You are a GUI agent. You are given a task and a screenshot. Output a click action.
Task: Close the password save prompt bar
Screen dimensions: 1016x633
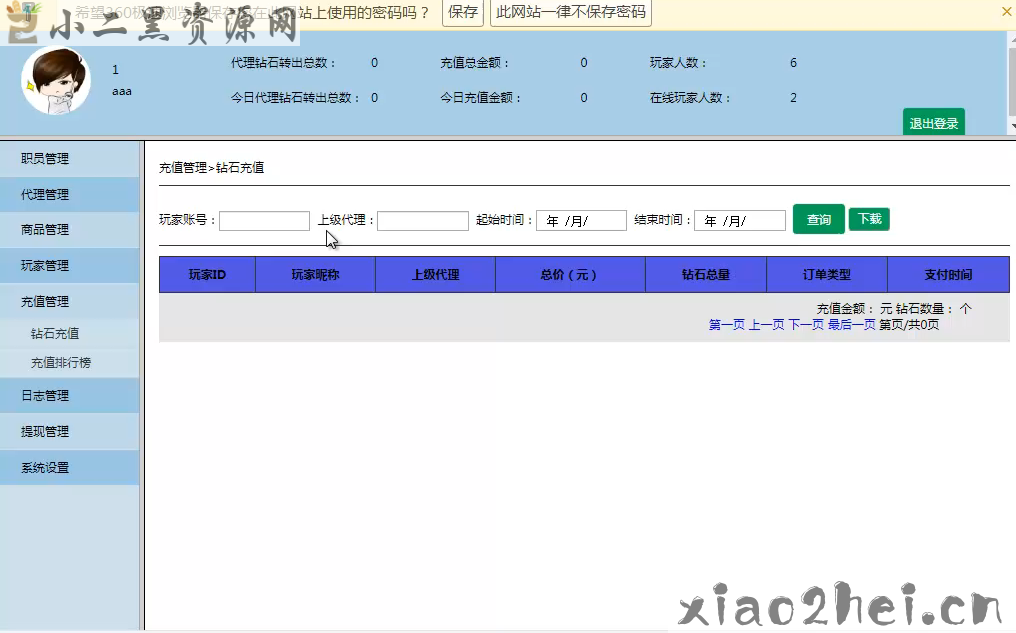[x=1006, y=11]
